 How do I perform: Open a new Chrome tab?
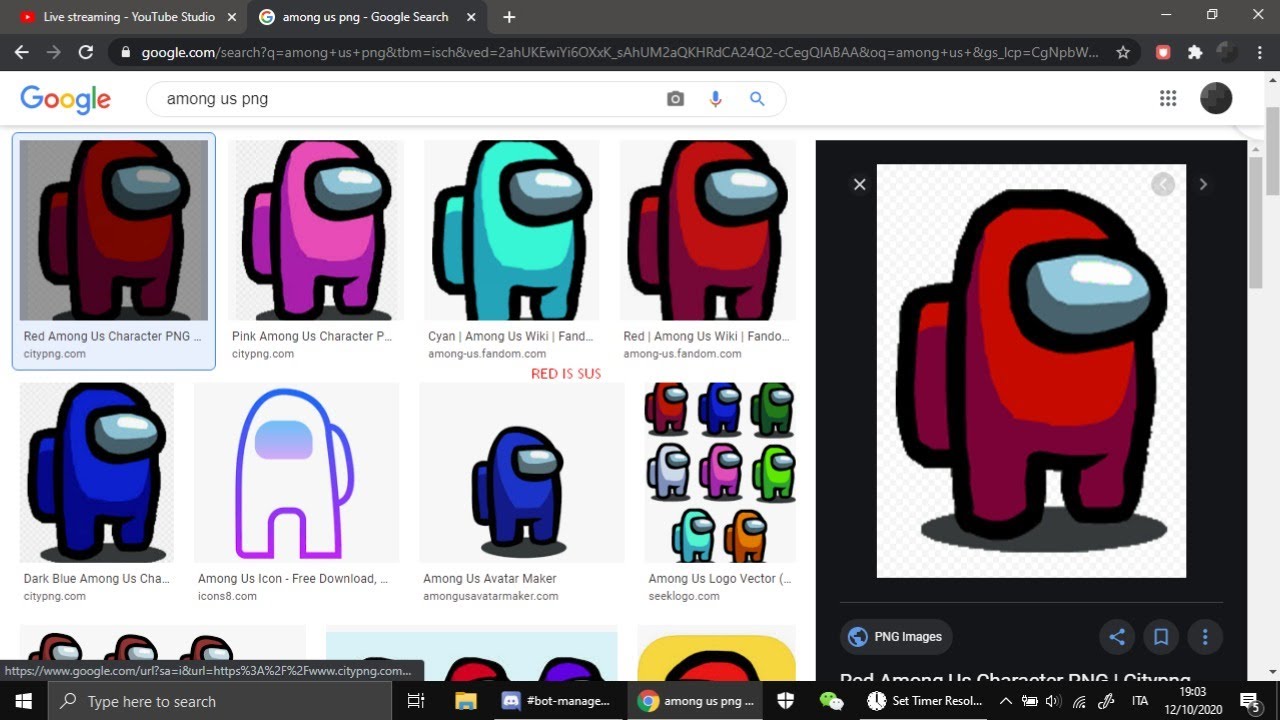pyautogui.click(x=509, y=17)
